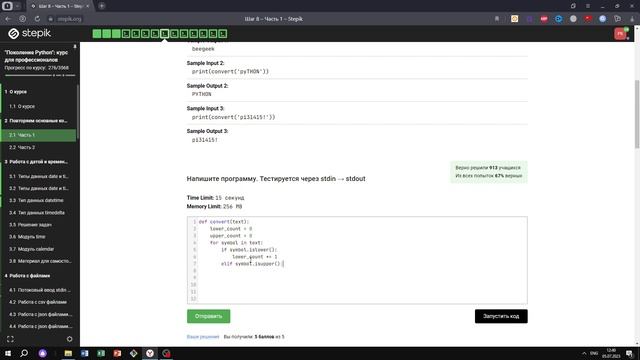Open Windows Start menu
640x360 pixels.
[8, 353]
